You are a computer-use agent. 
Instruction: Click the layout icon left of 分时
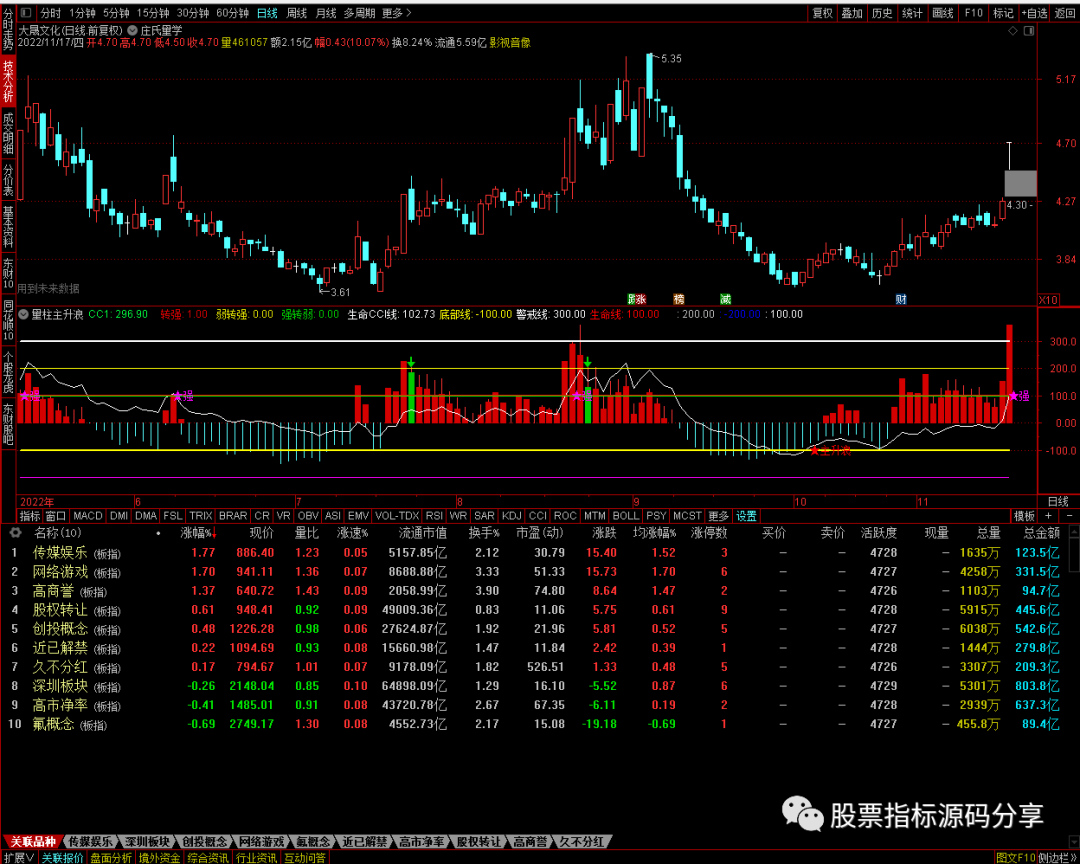tap(26, 12)
